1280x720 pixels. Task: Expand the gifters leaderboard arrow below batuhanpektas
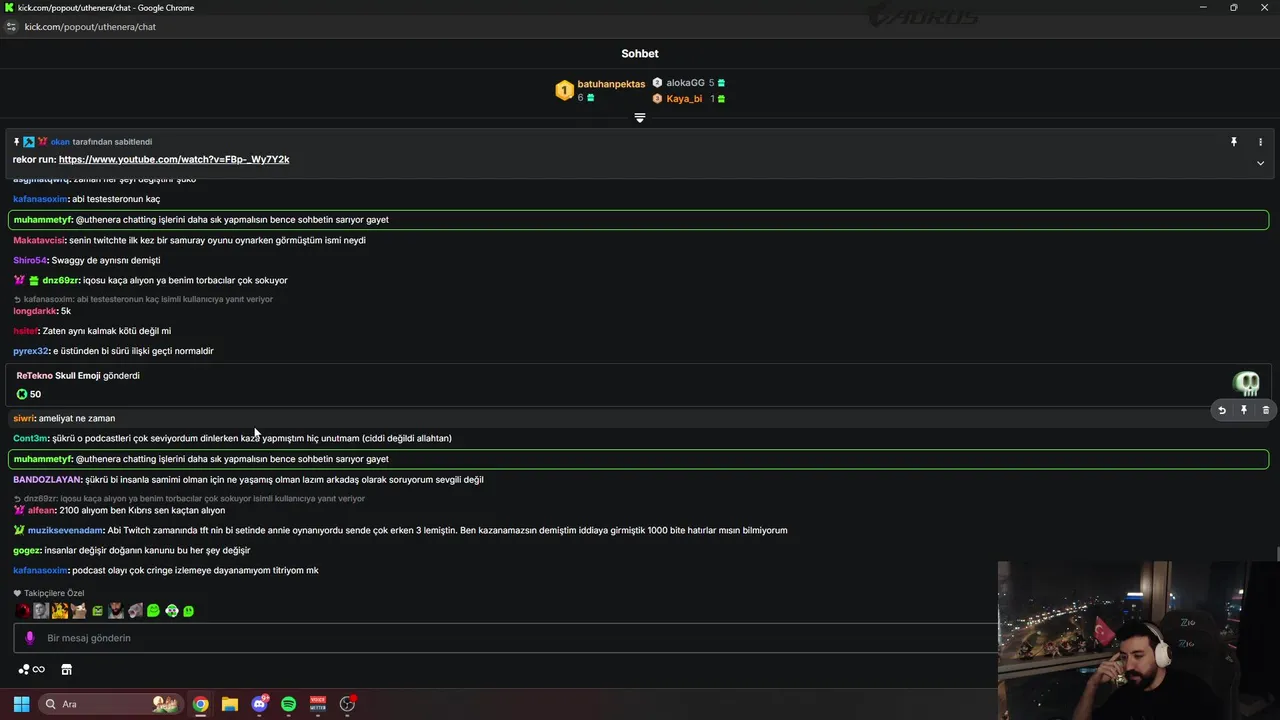[640, 118]
